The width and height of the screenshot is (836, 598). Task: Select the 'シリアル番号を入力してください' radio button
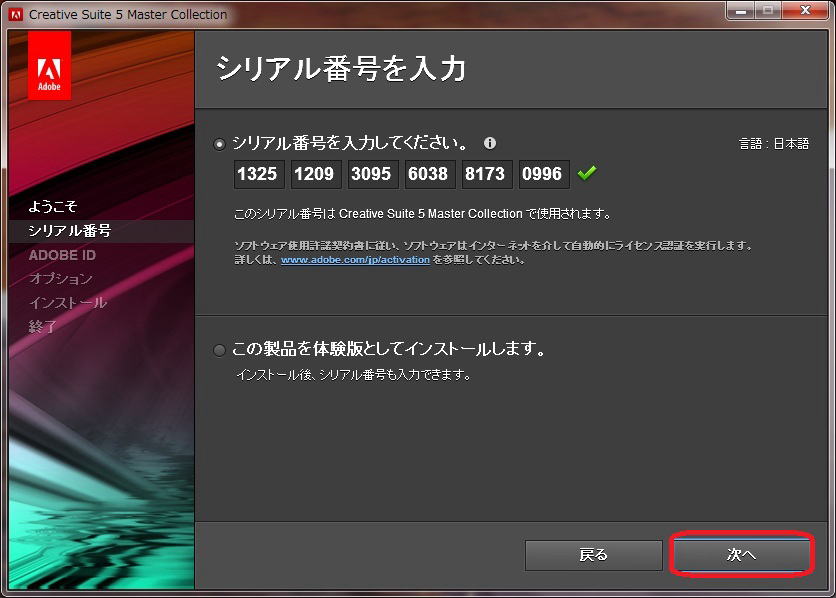219,144
